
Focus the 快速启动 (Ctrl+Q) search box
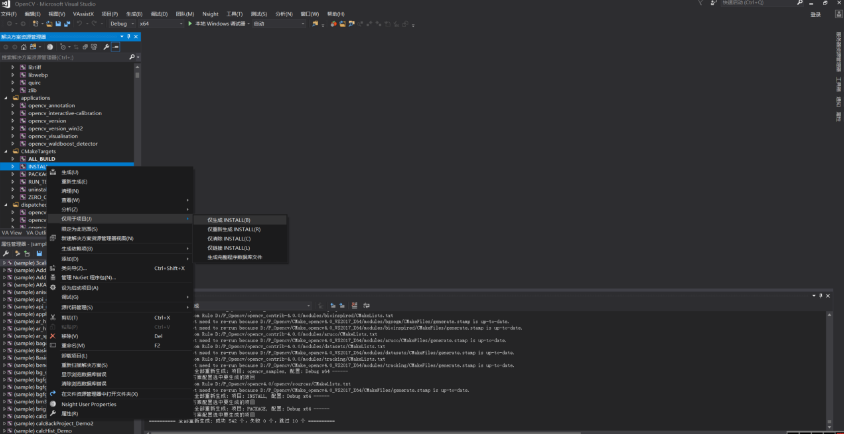[x=760, y=3]
